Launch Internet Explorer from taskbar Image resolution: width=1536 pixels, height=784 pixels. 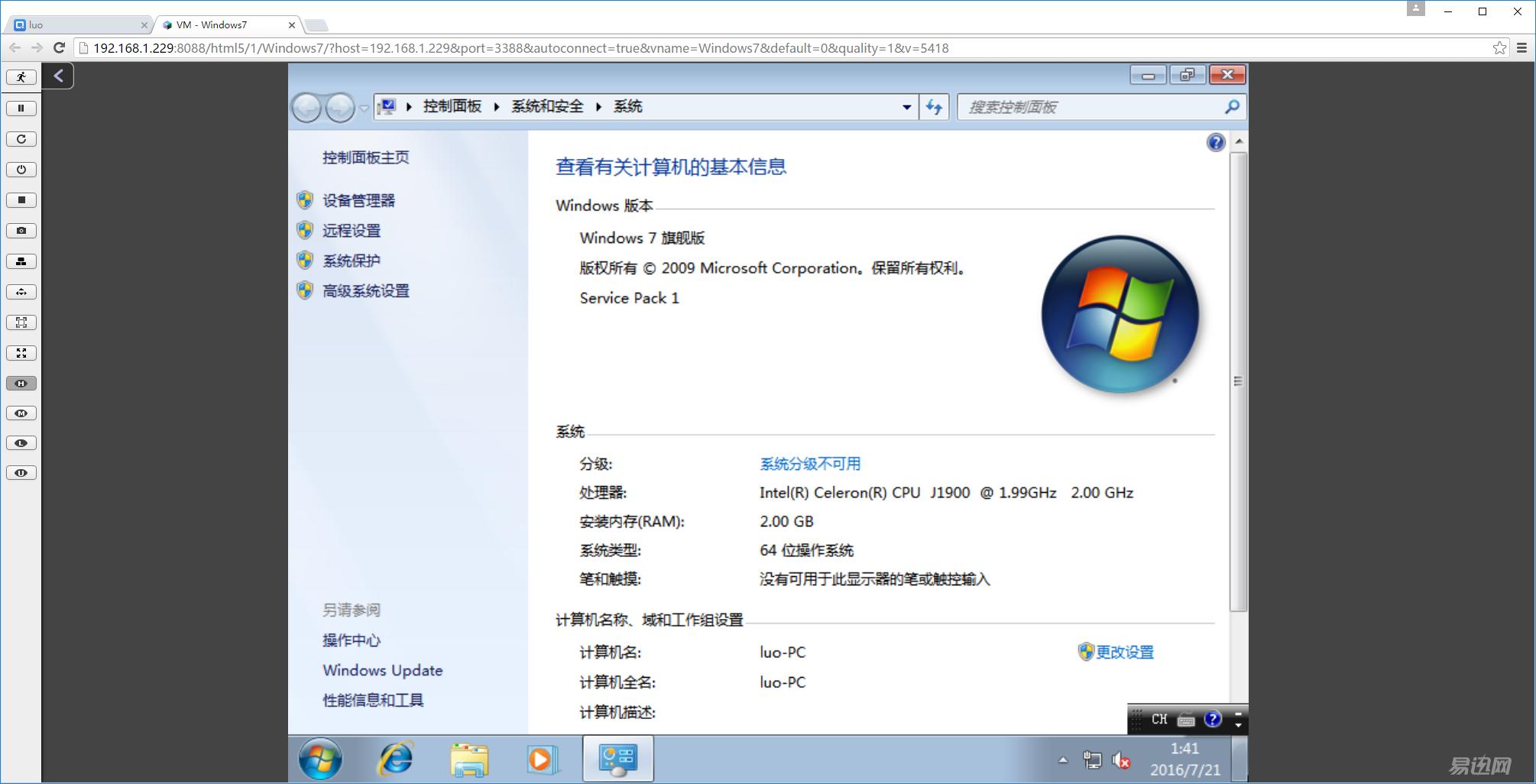(396, 759)
